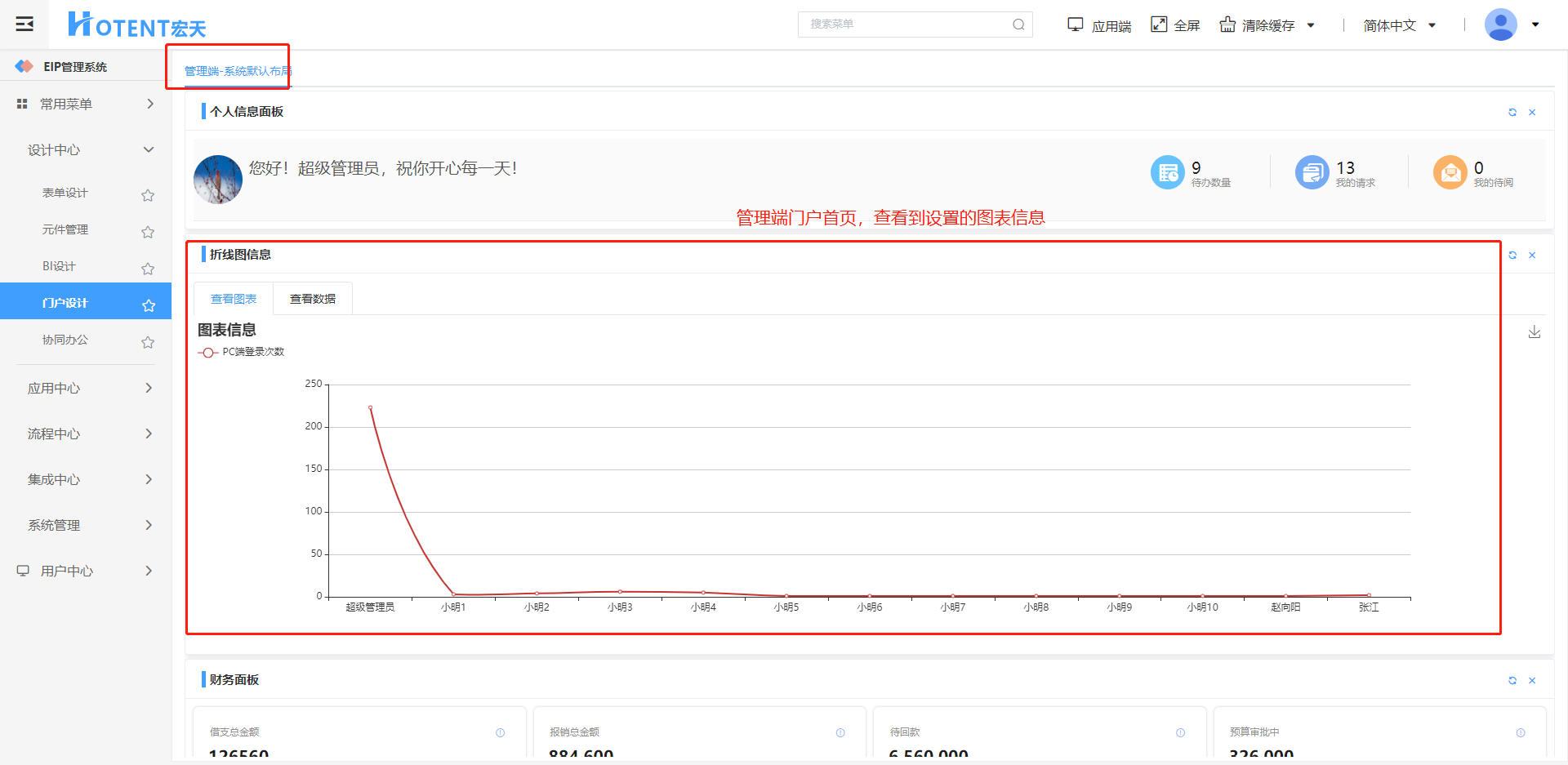
Task: Toggle favorite star for BI设计
Action: point(148,269)
